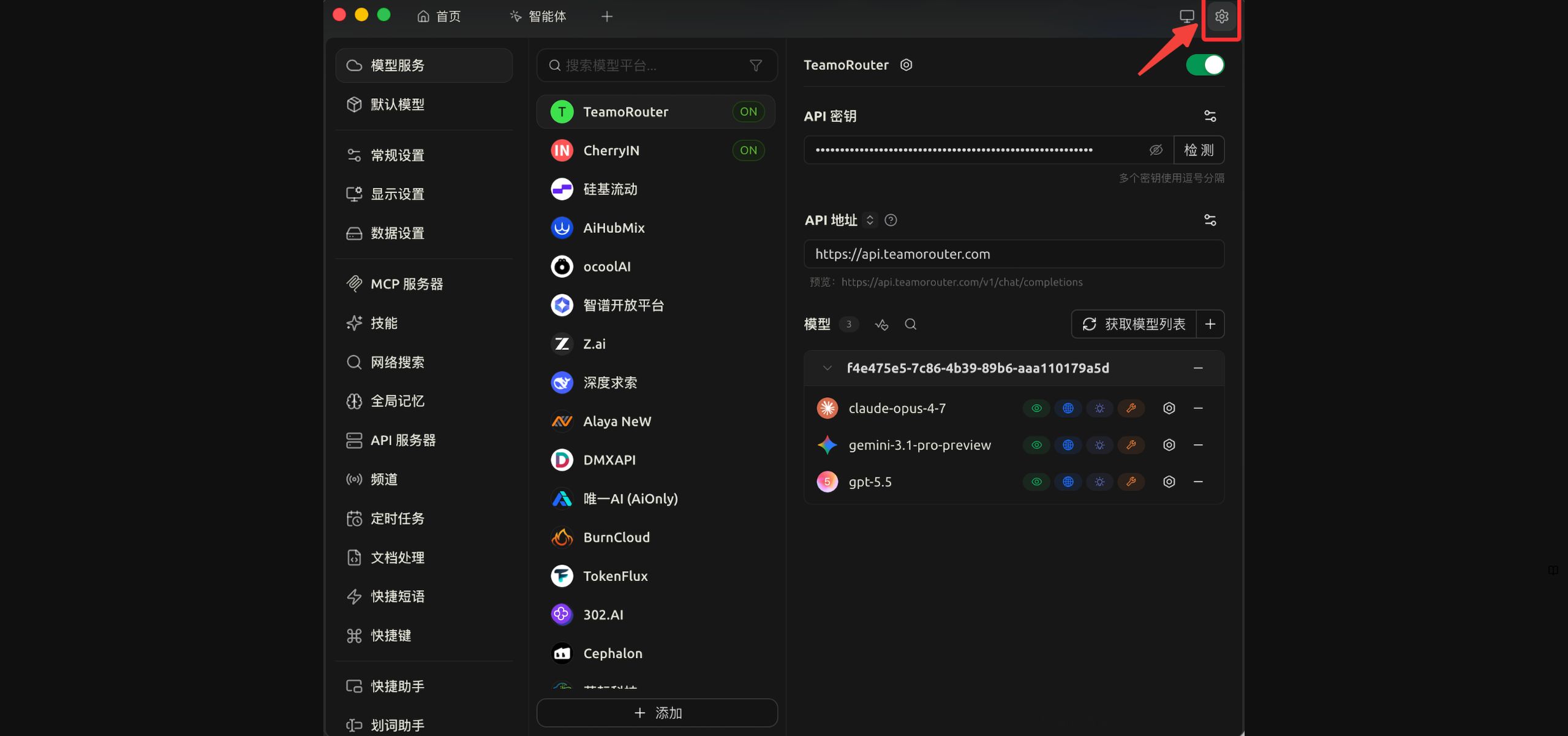
Task: Click the tools wrench badge for claude-opus-4-7
Action: [1131, 408]
